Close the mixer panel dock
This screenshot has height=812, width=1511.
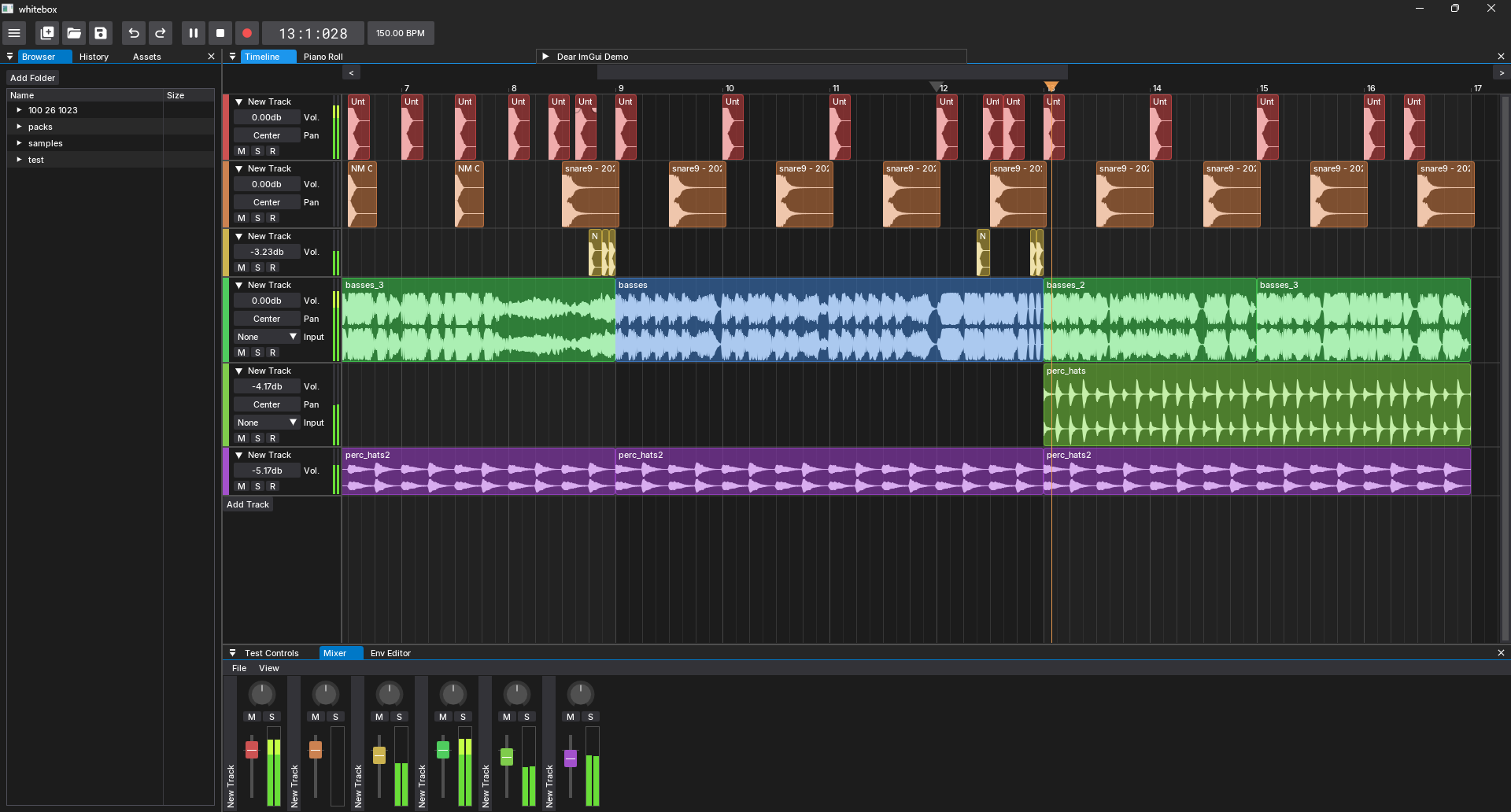[x=1501, y=653]
